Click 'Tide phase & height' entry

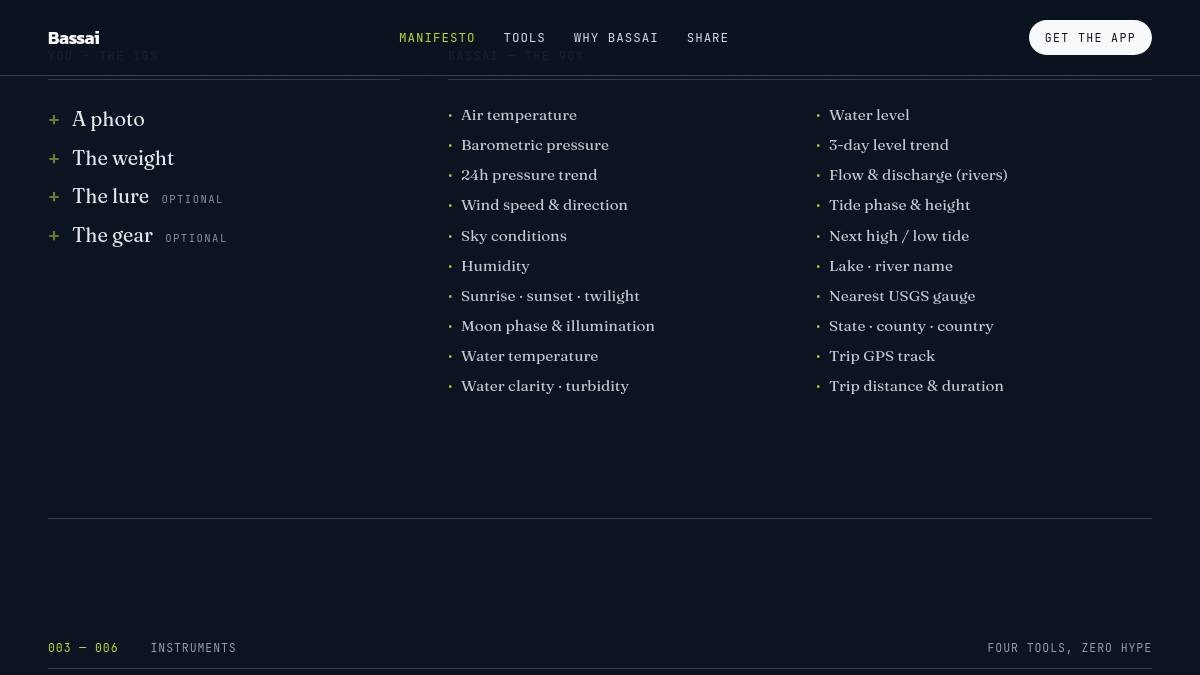click(900, 205)
